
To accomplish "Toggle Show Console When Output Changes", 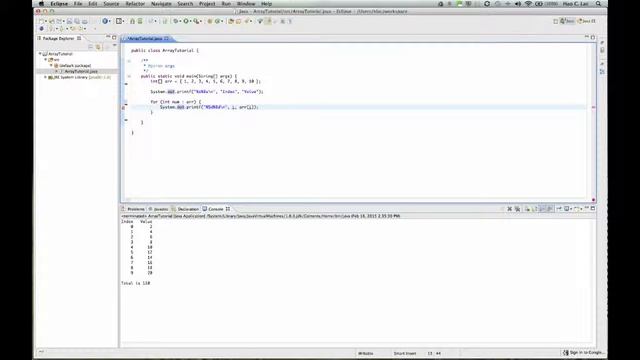I will [x=542, y=209].
